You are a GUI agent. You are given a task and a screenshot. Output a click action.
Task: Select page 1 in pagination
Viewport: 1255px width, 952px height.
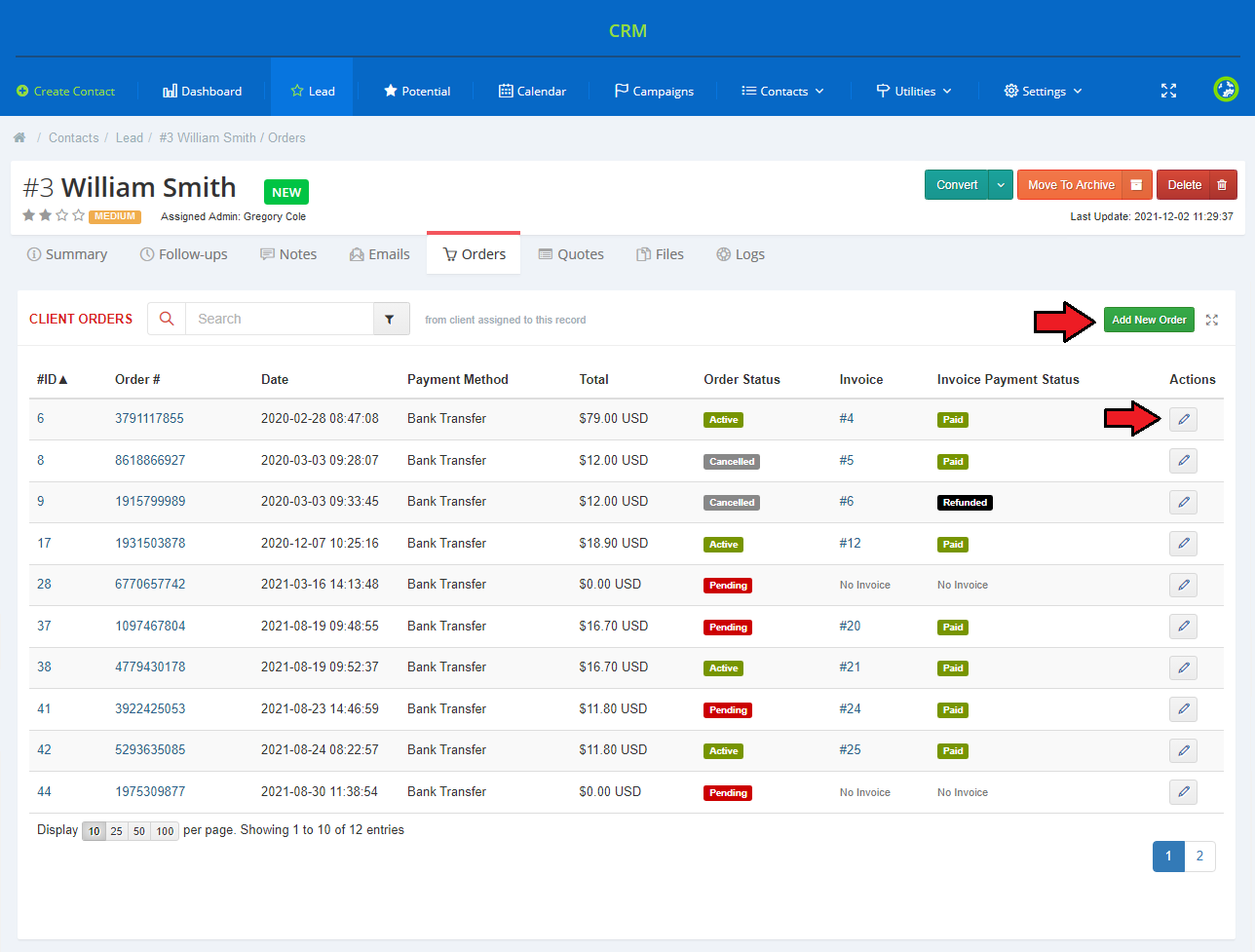pyautogui.click(x=1168, y=857)
